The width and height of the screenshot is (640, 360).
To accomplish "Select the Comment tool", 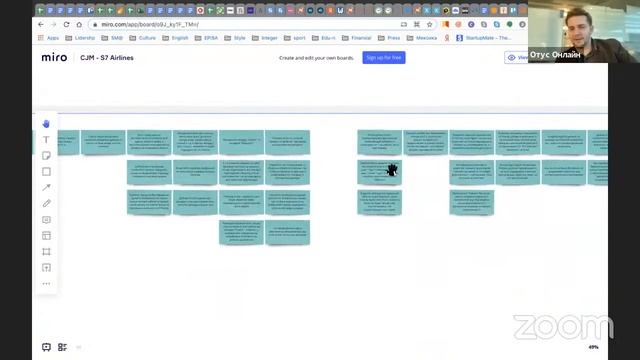I will [46, 220].
